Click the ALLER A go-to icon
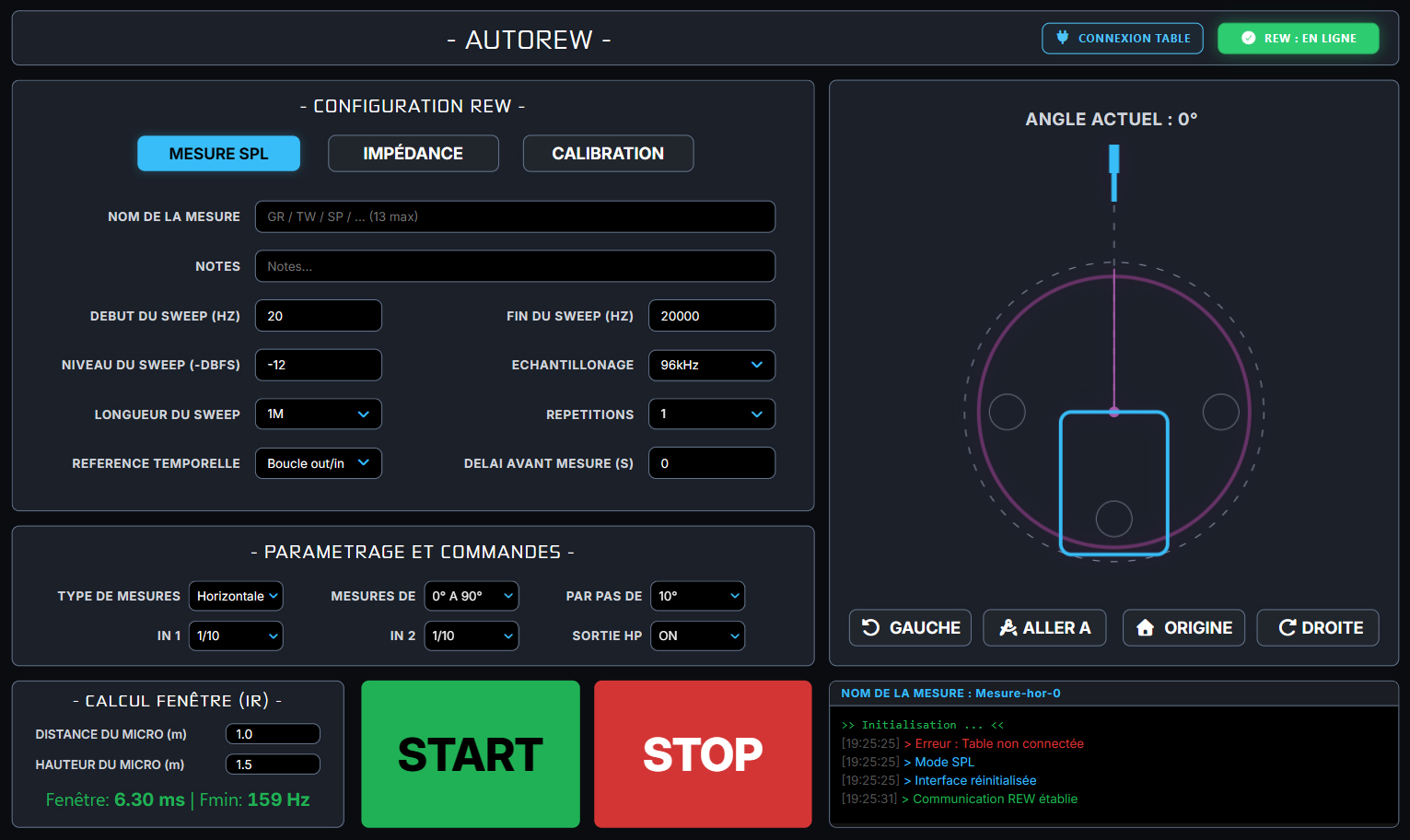 [x=1008, y=627]
